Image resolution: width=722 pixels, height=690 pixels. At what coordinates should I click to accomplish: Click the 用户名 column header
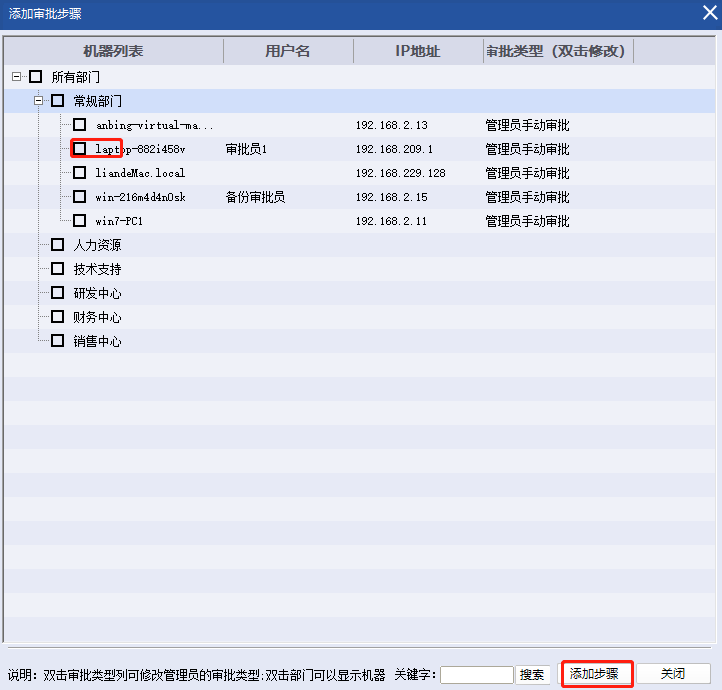pyautogui.click(x=288, y=51)
